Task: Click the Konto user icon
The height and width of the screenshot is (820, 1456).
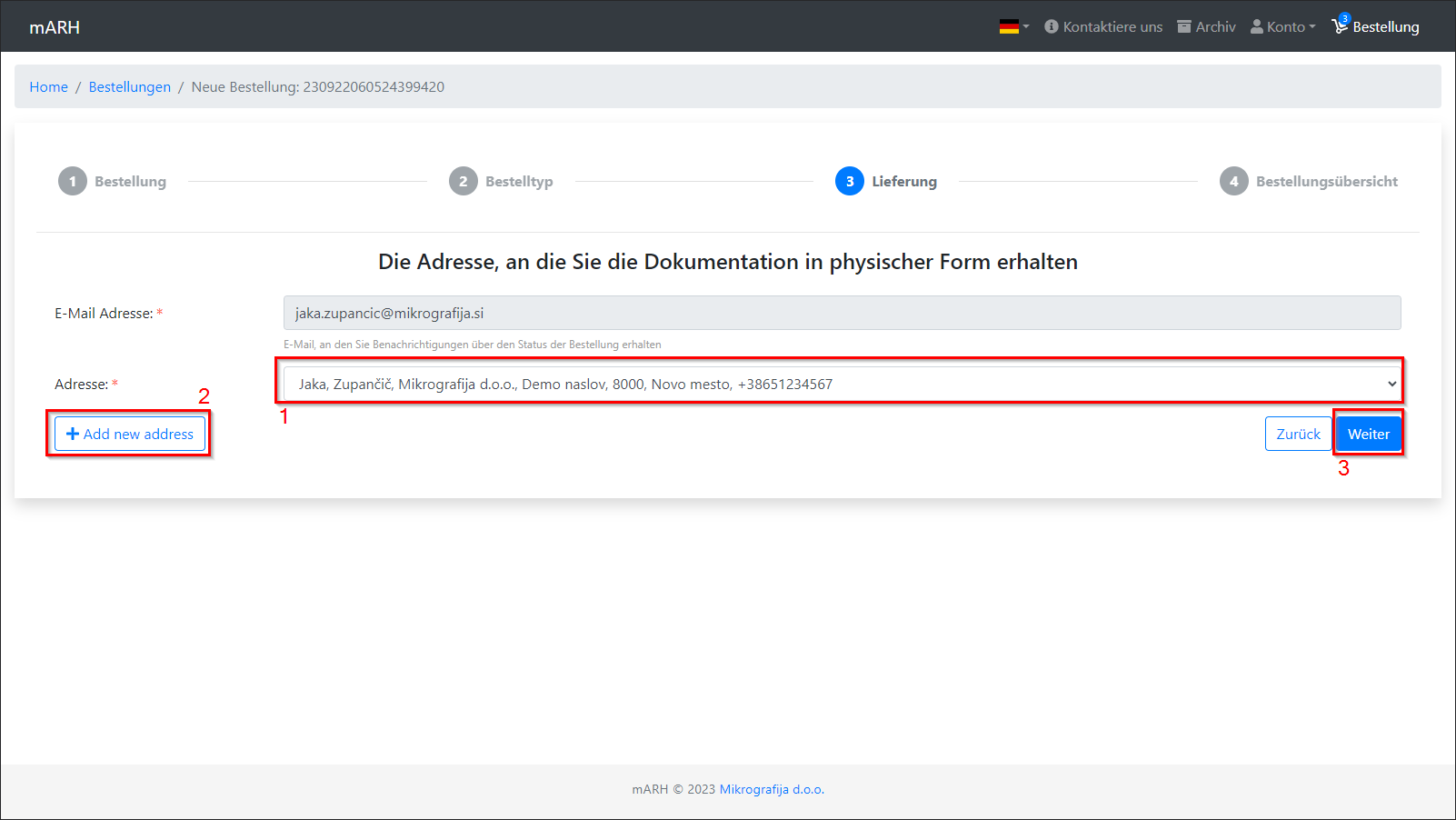Action: [x=1257, y=27]
